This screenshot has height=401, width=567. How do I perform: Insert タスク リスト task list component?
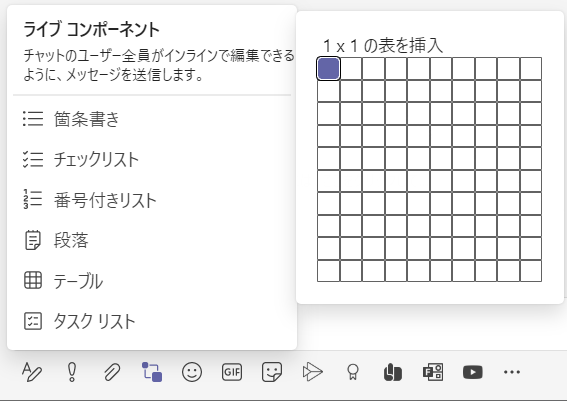tap(152, 321)
